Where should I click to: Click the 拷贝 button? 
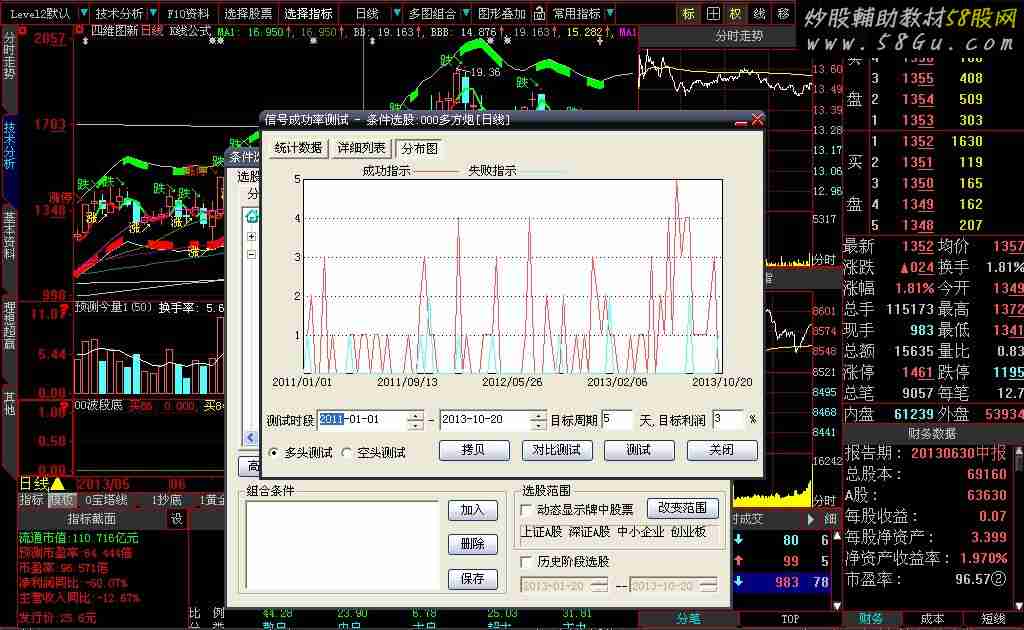point(474,450)
